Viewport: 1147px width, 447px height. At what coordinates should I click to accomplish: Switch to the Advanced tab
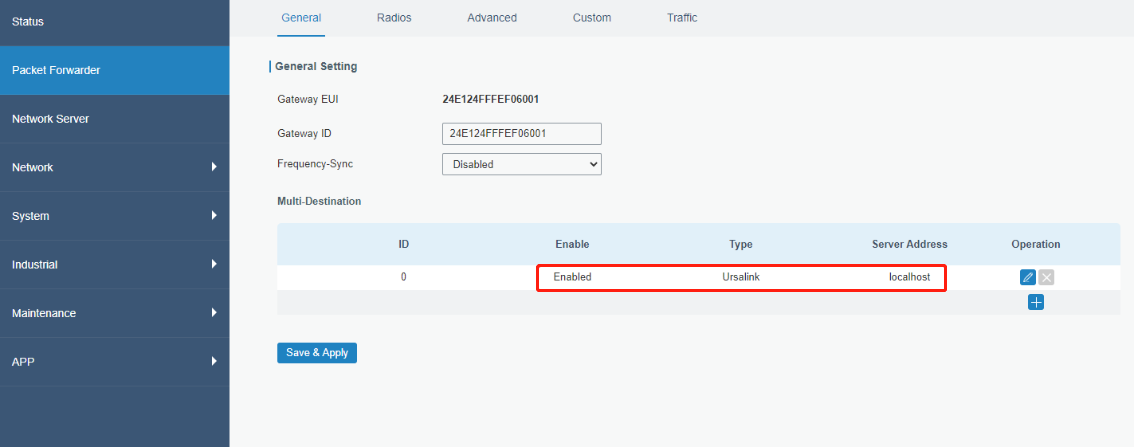492,18
